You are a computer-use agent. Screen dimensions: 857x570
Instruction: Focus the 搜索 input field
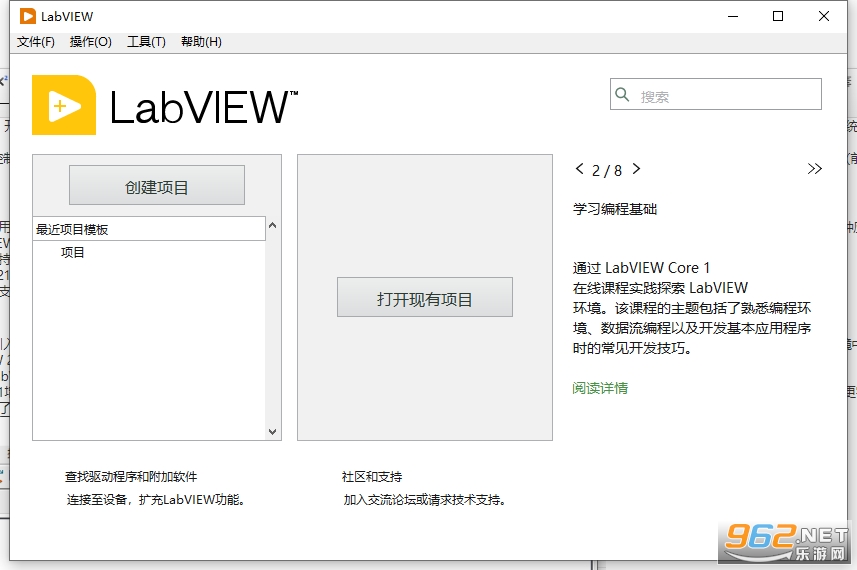tap(715, 94)
